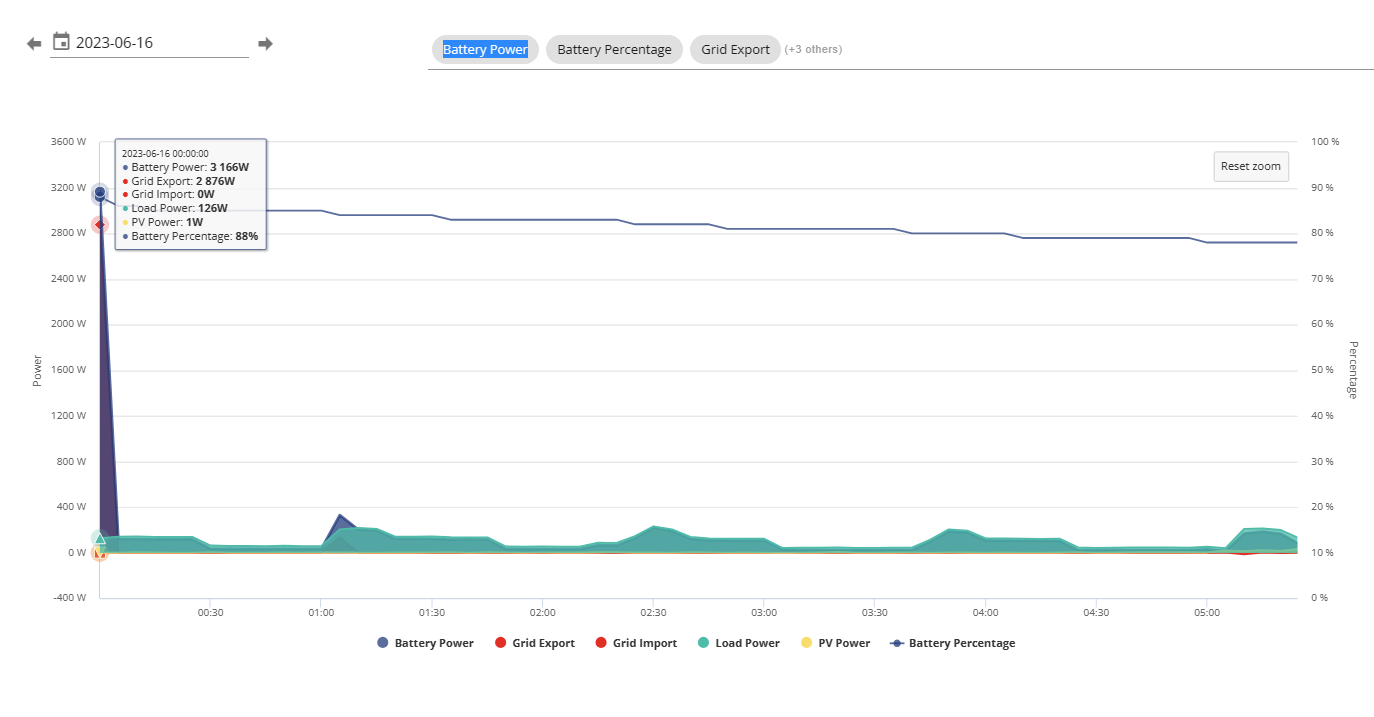Click the Grid Export legend circle icon

click(500, 643)
